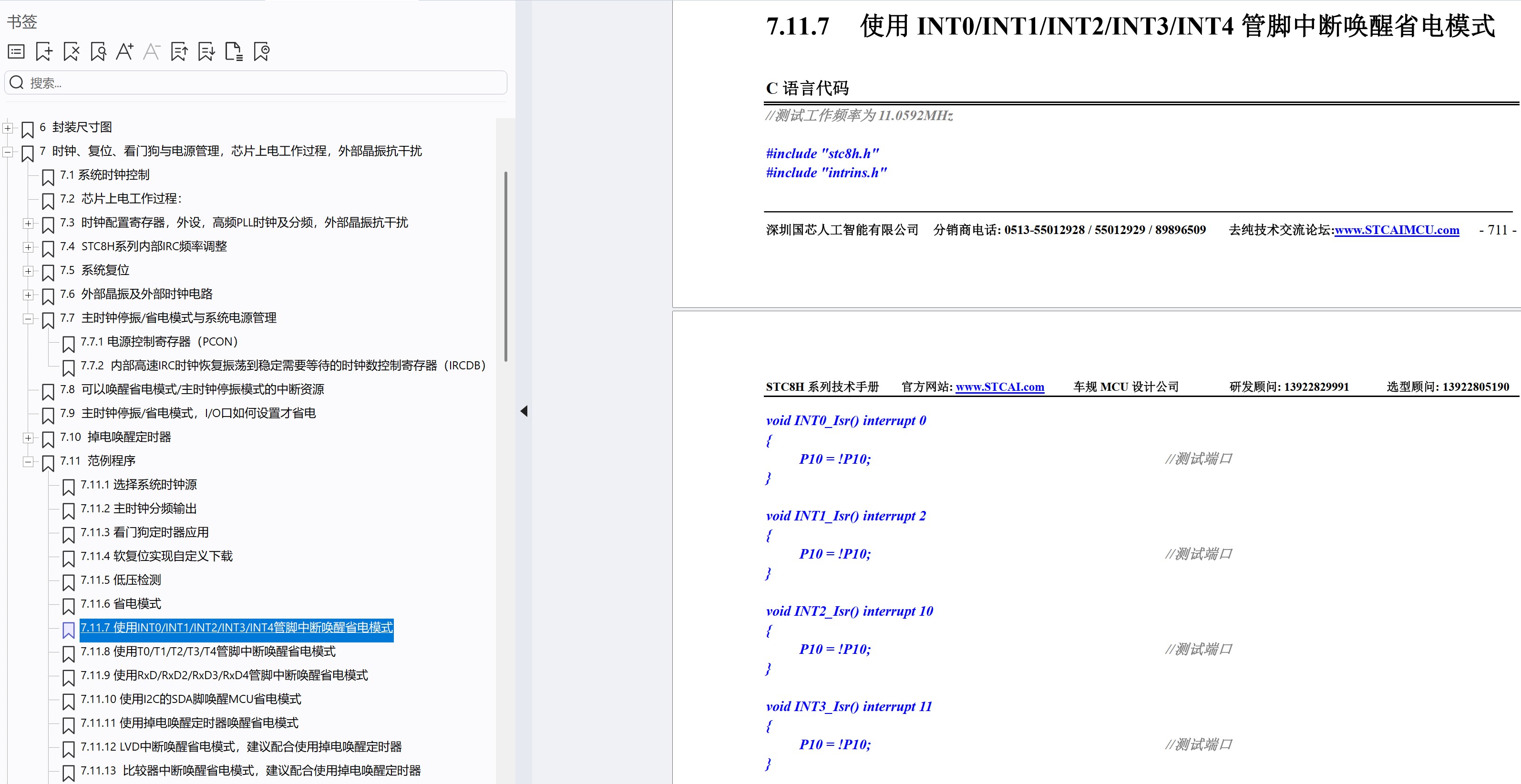Expand the 6 封装尺寸图 node
This screenshot has height=784, width=1521.
pos(8,128)
